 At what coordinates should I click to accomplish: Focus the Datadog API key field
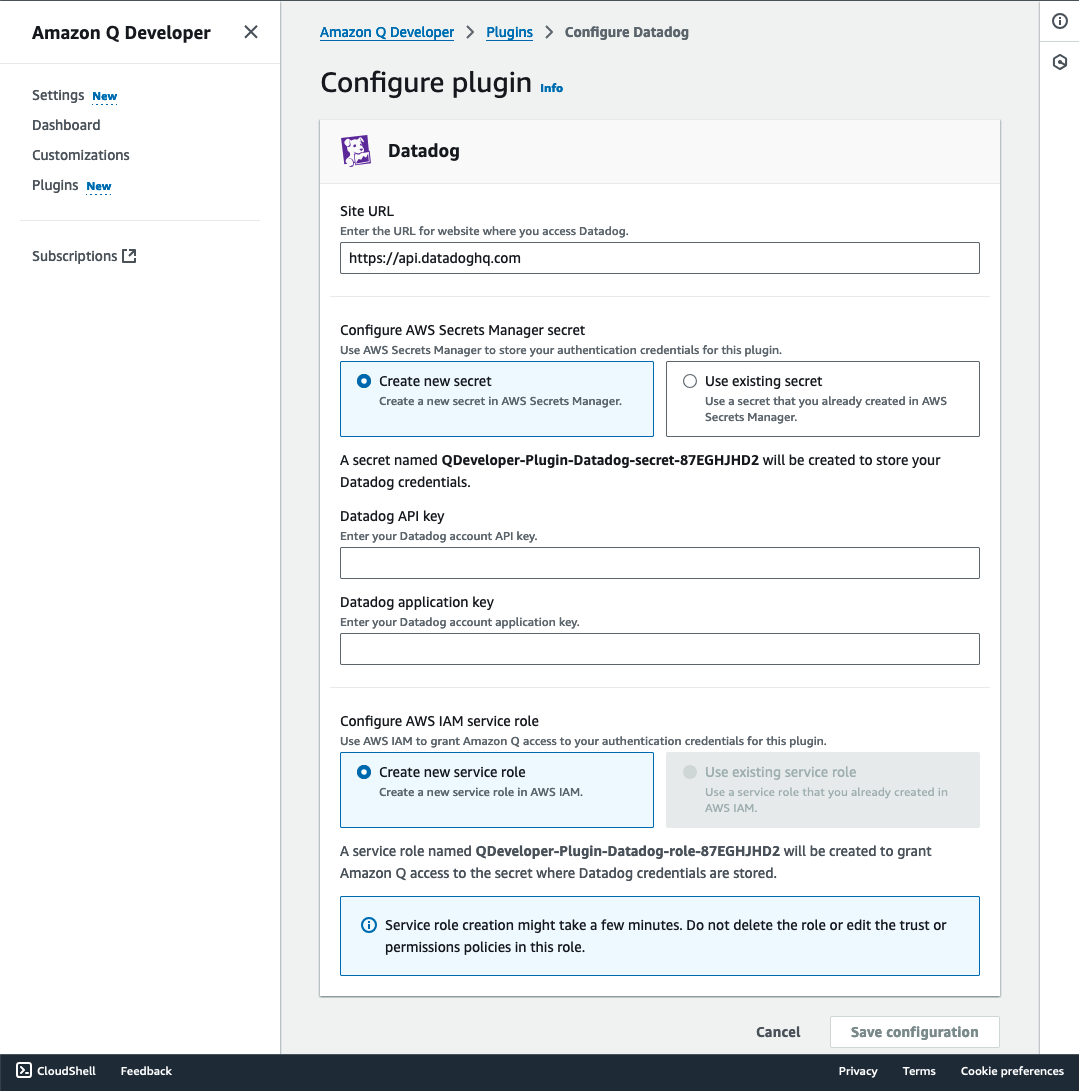point(660,563)
